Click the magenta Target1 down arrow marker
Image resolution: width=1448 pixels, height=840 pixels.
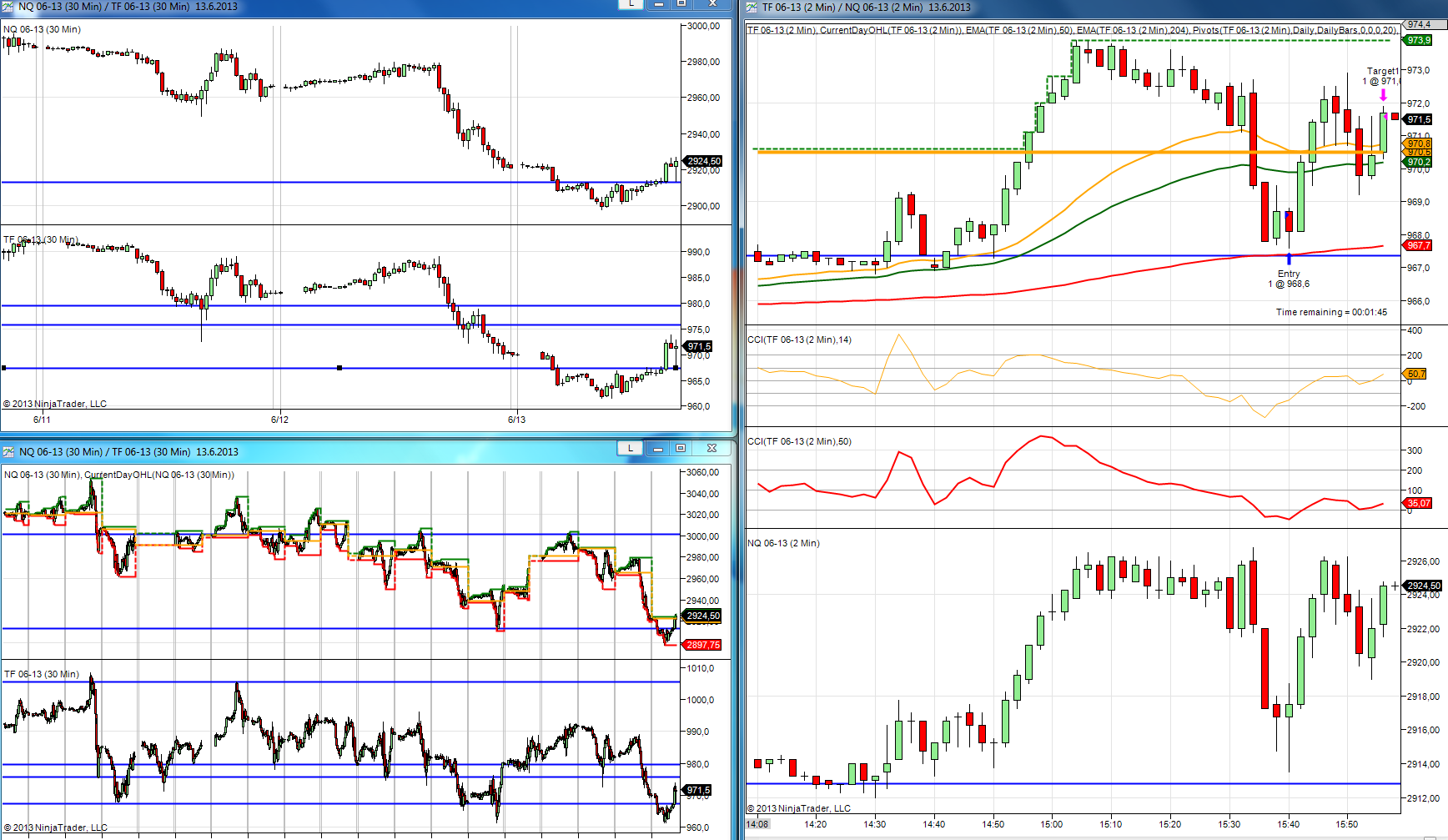pyautogui.click(x=1384, y=95)
